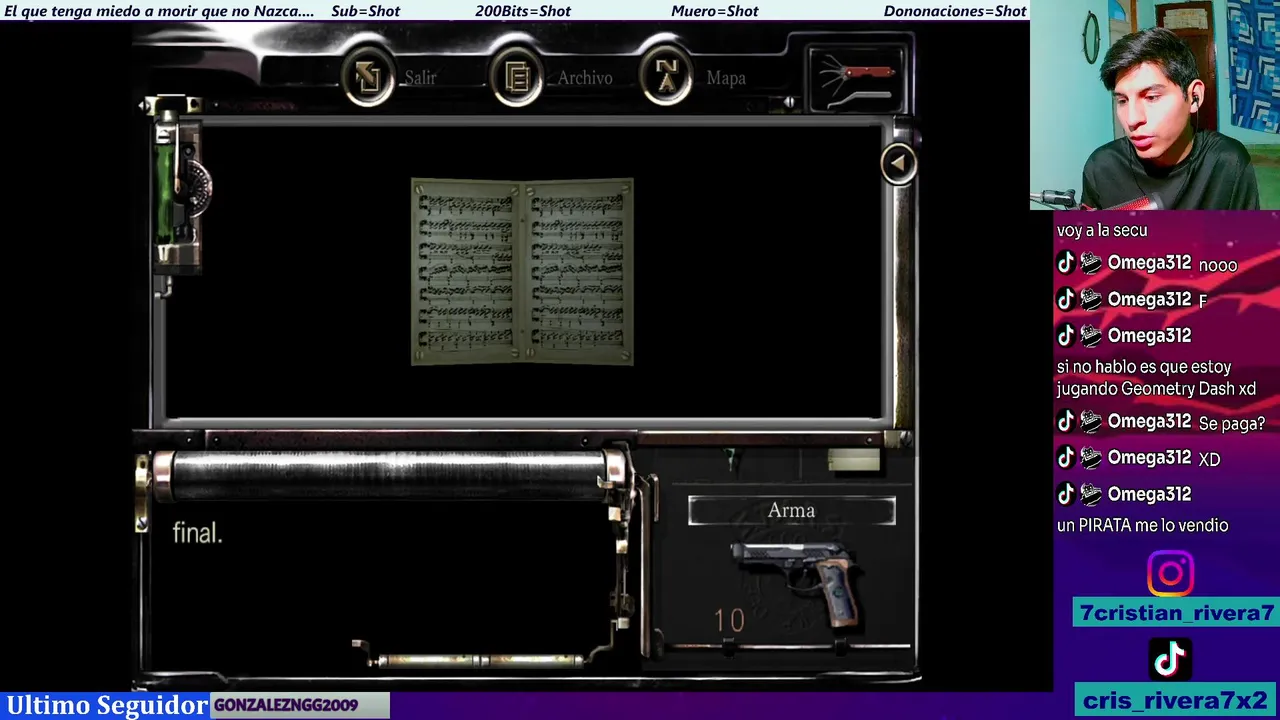This screenshot has width=1280, height=720.
Task: Click the cris_rivera7x2 TikTok handle
Action: click(x=1176, y=701)
